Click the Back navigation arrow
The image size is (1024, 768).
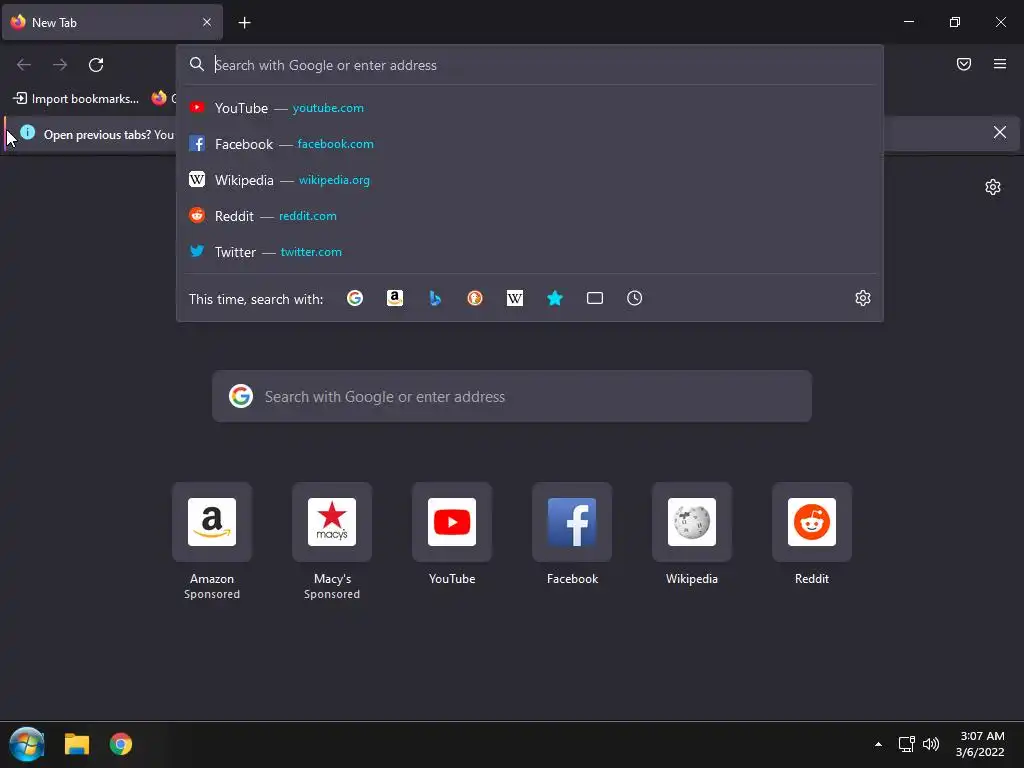point(24,65)
